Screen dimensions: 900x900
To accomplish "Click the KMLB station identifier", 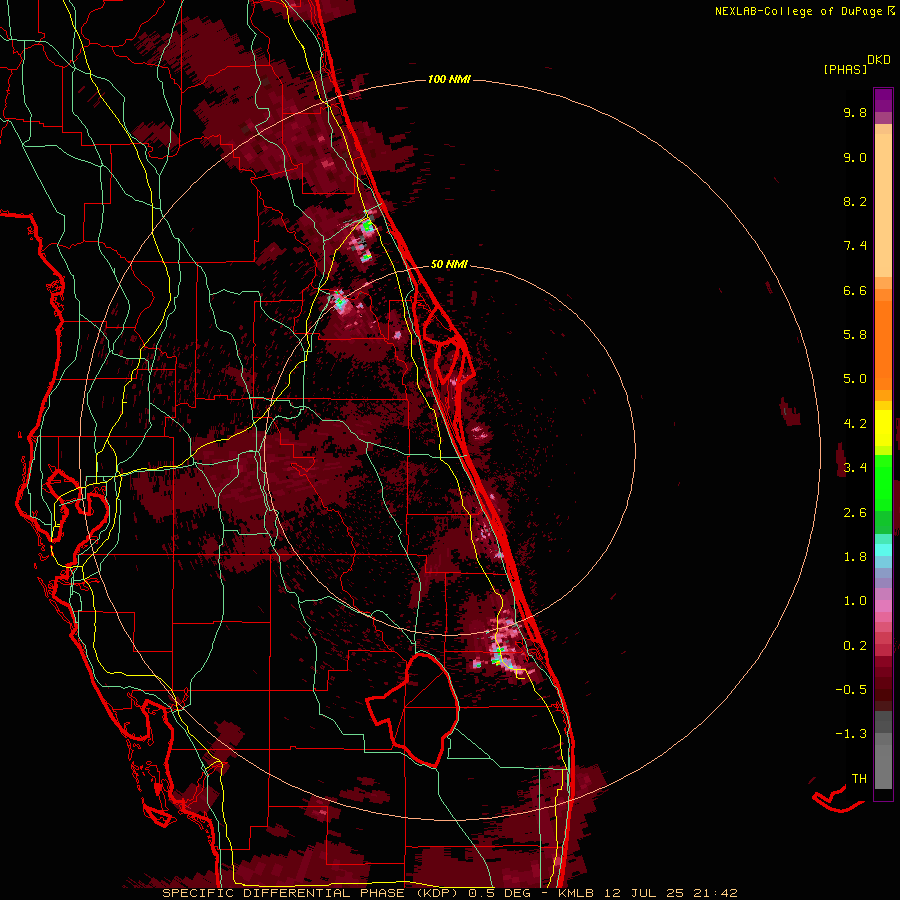I will pyautogui.click(x=576, y=893).
